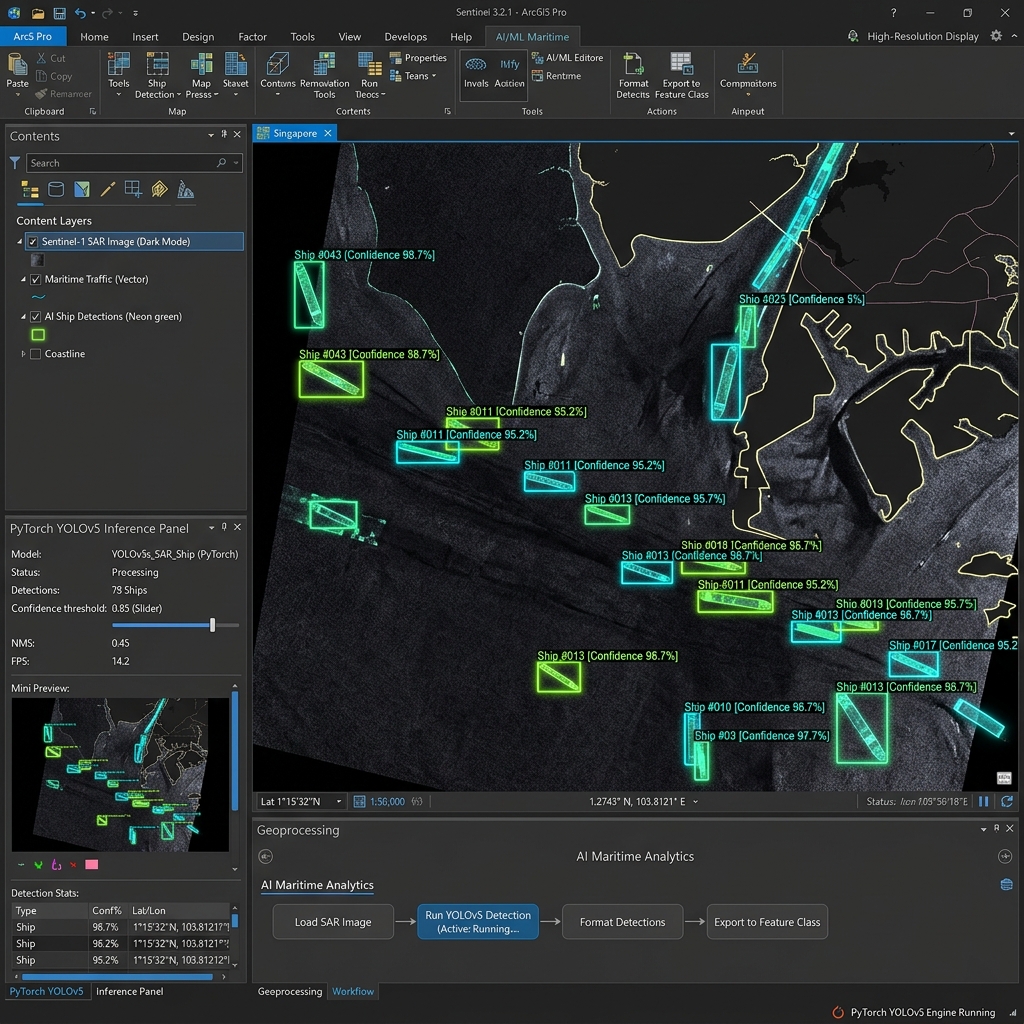Open the AI/ML Editore tool
This screenshot has width=1024, height=1024.
[567, 58]
